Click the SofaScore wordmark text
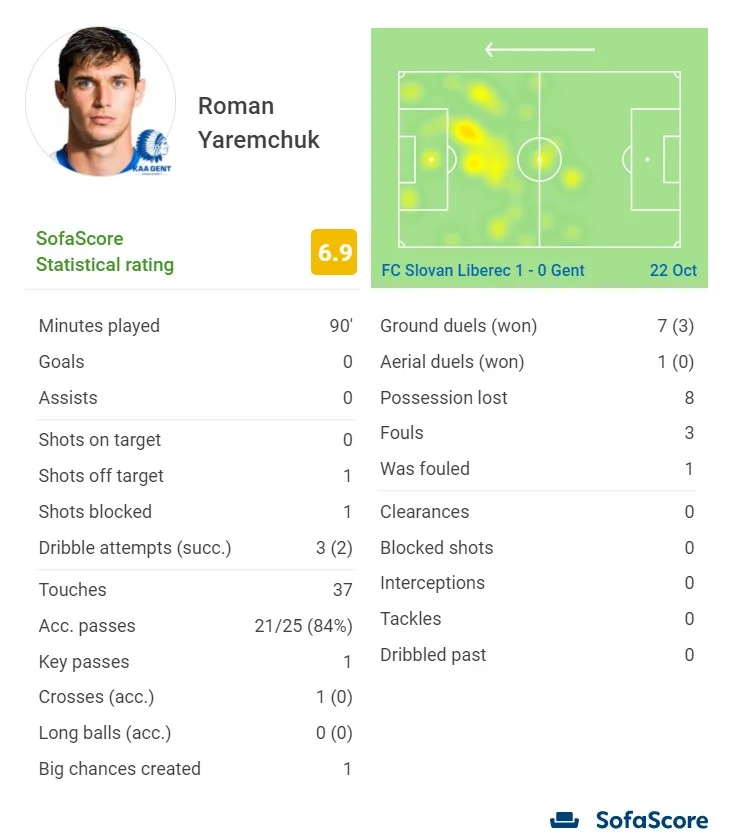Viewport: 732px width, 840px height. point(651,820)
